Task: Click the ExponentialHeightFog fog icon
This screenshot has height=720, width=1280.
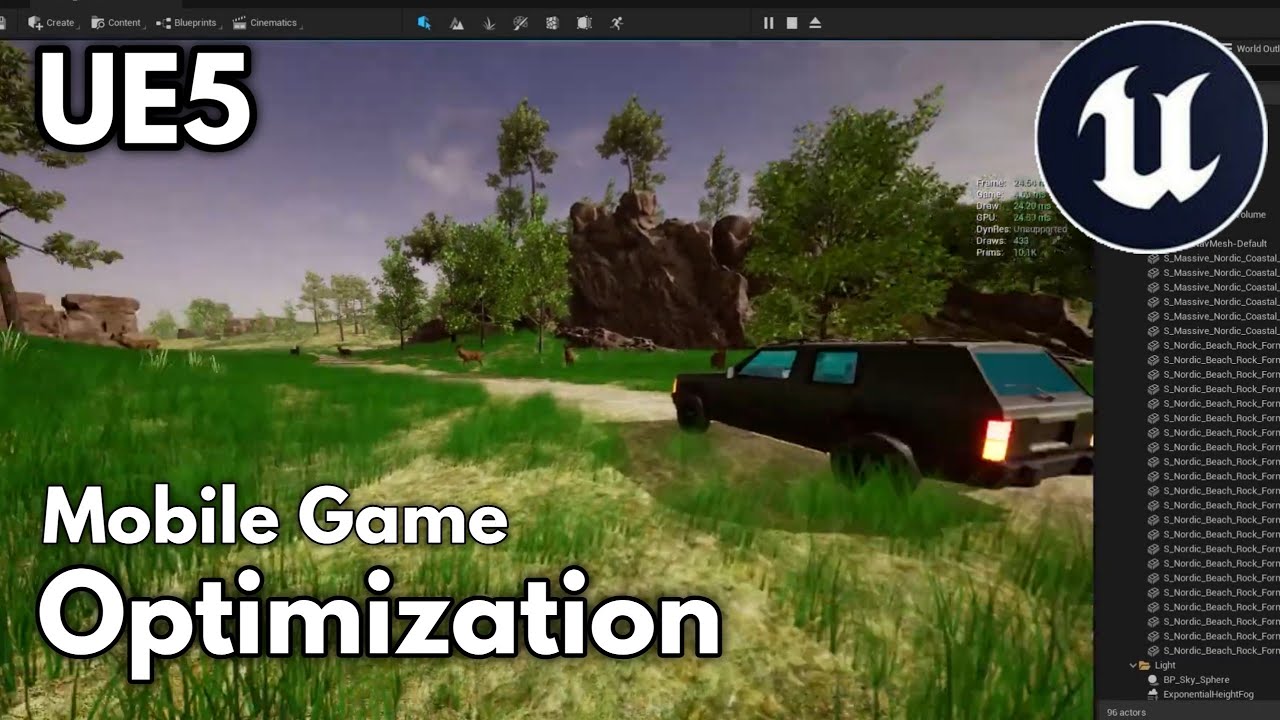Action: tap(1152, 694)
